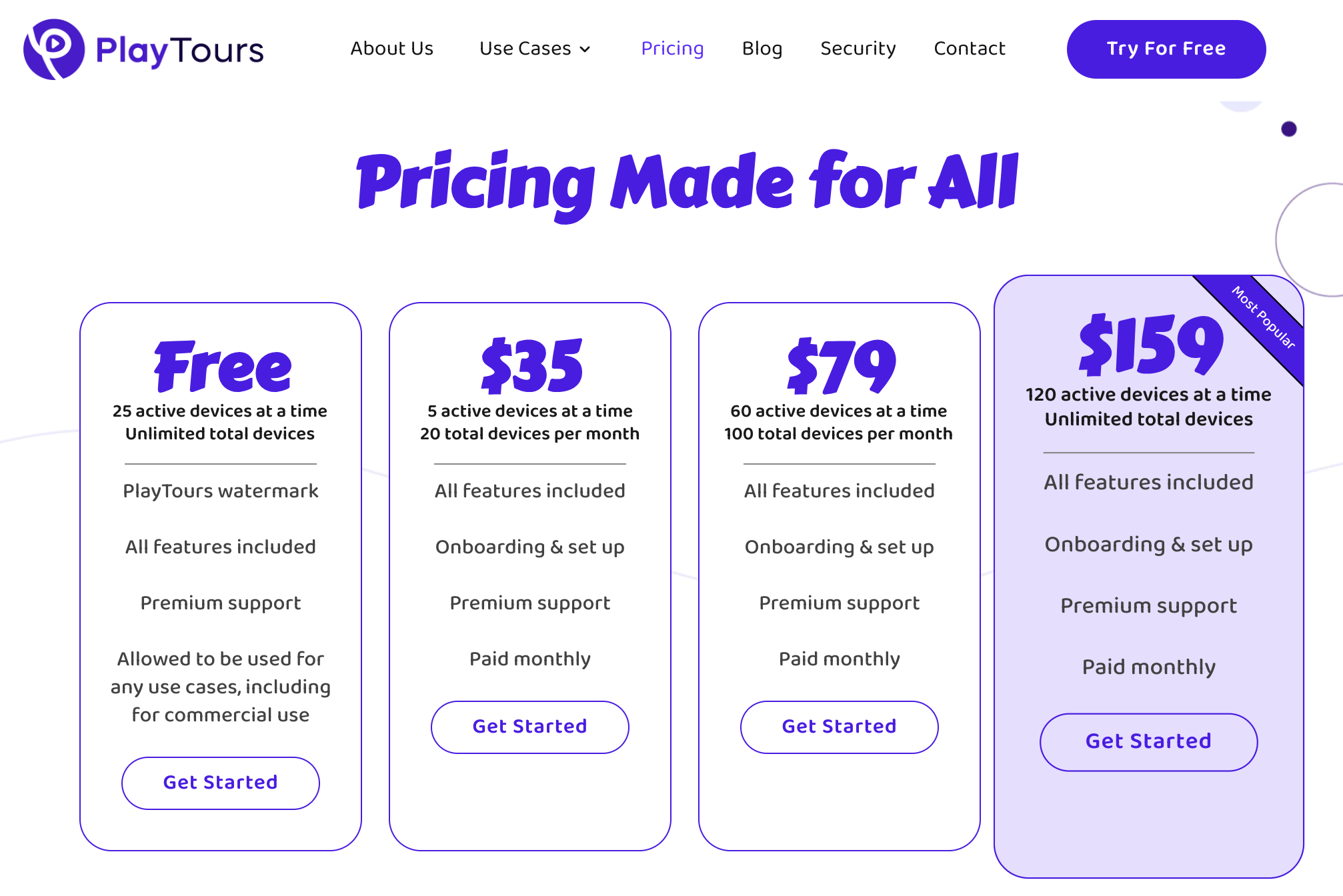Click the $79 price heading
The width and height of the screenshot is (1343, 896).
[x=842, y=366]
